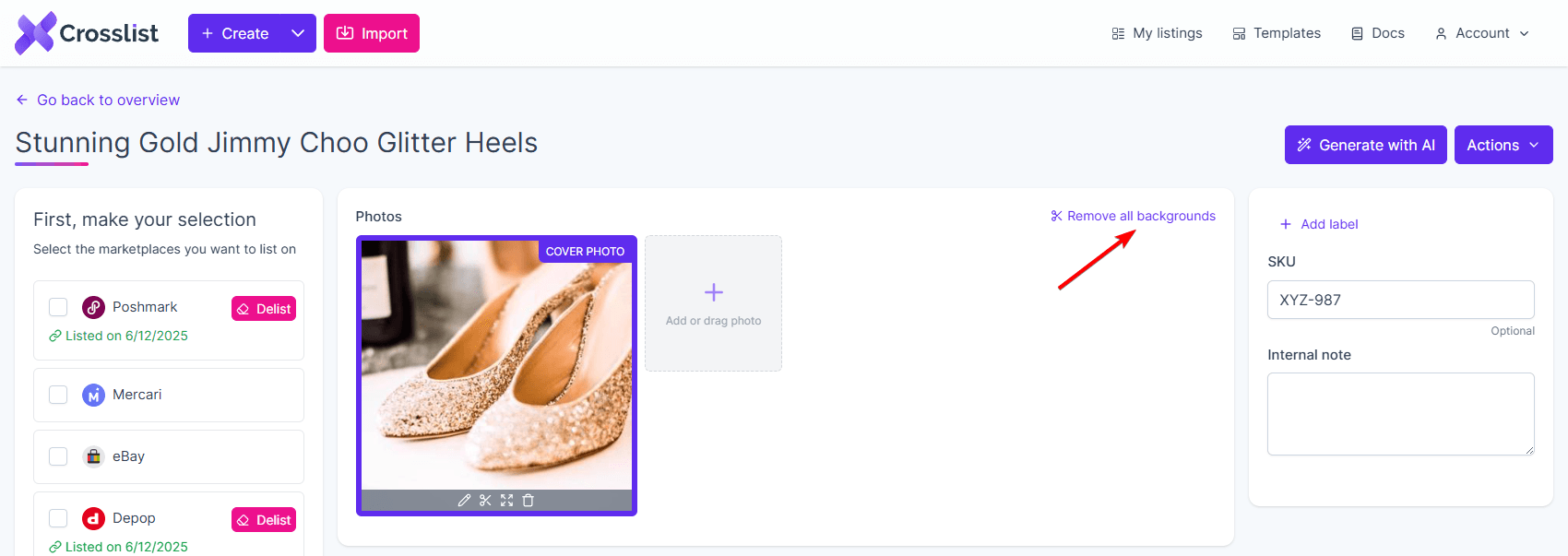Image resolution: width=1568 pixels, height=556 pixels.
Task: Enable the Mercari checkbox
Action: 58,395
